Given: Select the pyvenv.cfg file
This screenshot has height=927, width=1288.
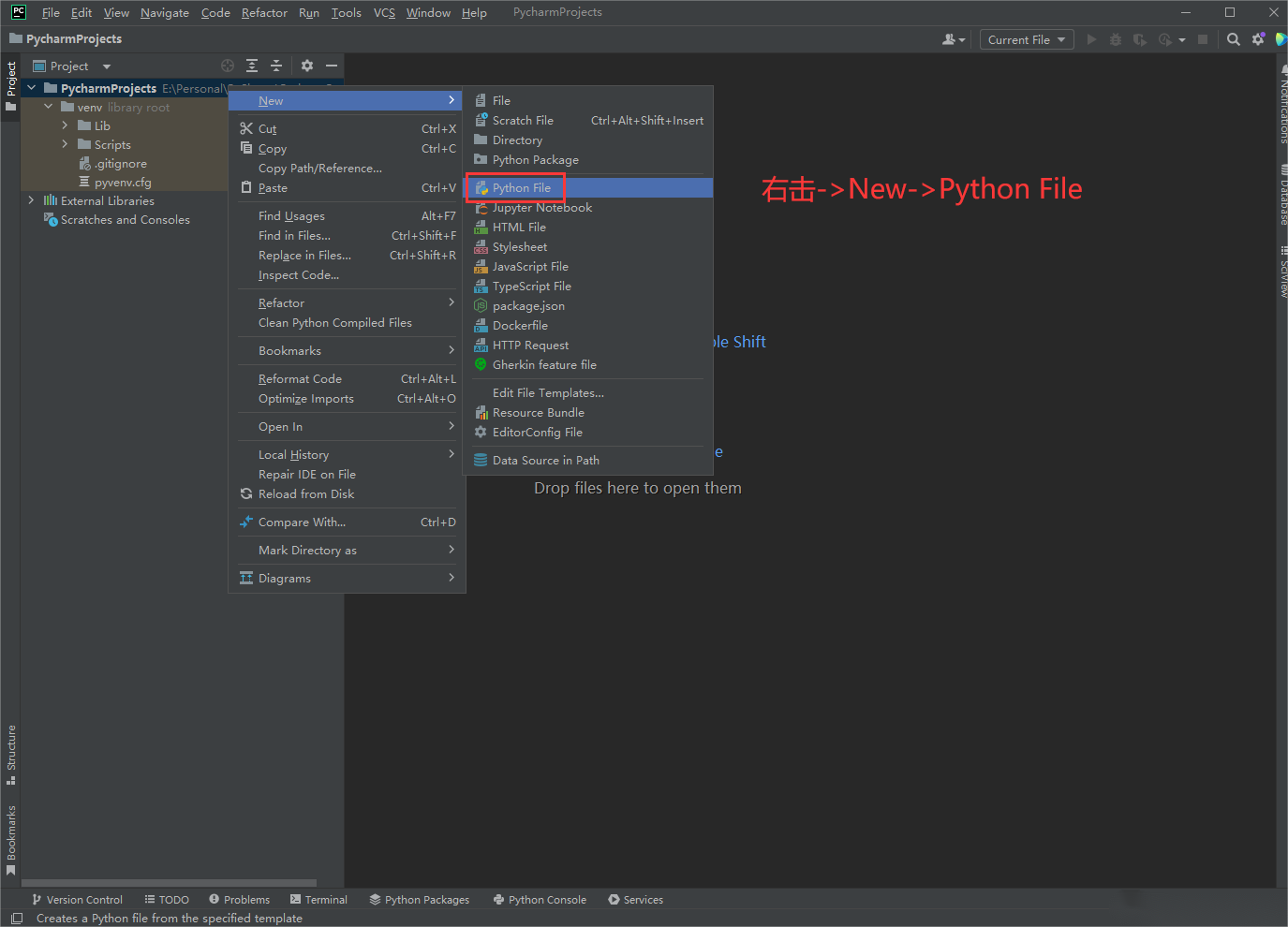Looking at the screenshot, I should click(123, 182).
